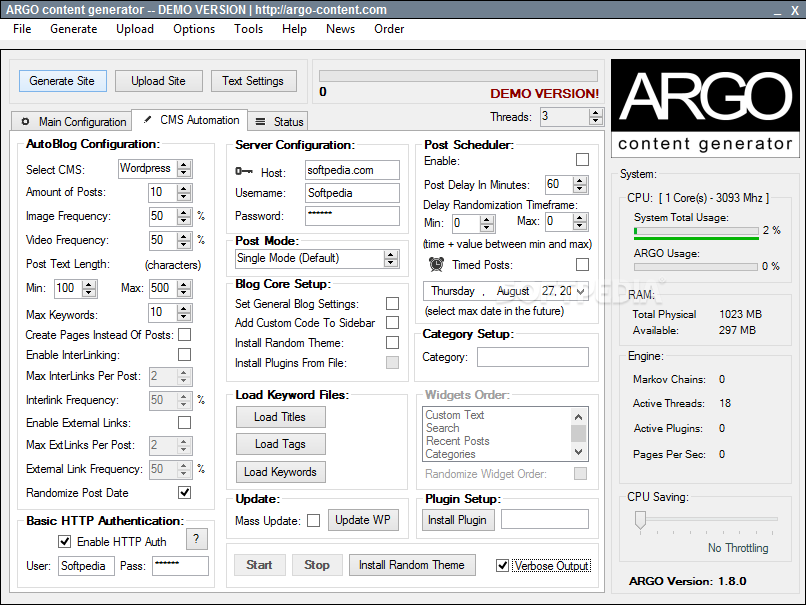The width and height of the screenshot is (806, 605).
Task: Open Text Settings
Action: click(253, 81)
